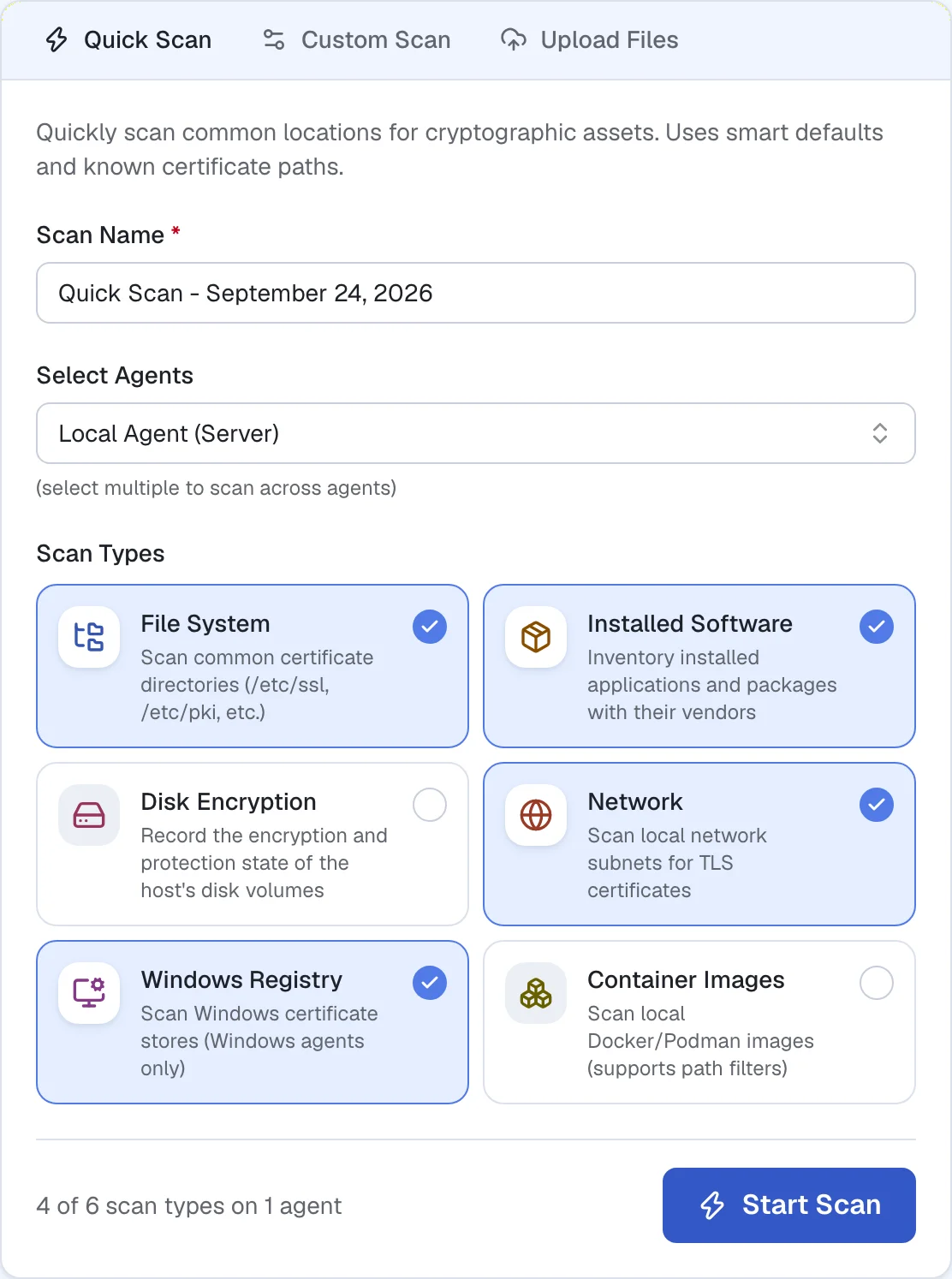Click the Windows Registry card title
The width and height of the screenshot is (952, 1279).
point(241,980)
